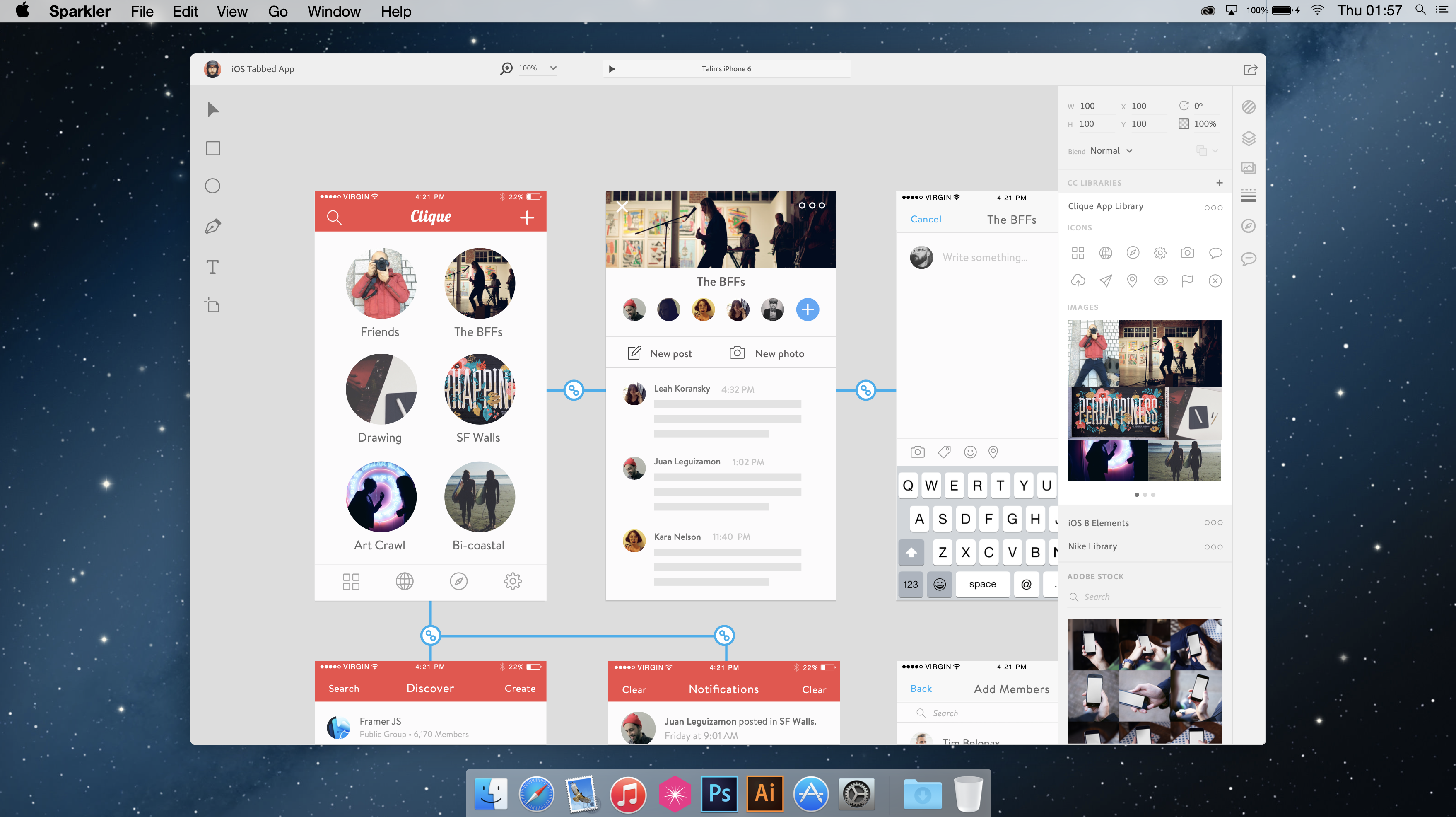Select the Artboard tool
The height and width of the screenshot is (817, 1456).
click(x=212, y=305)
